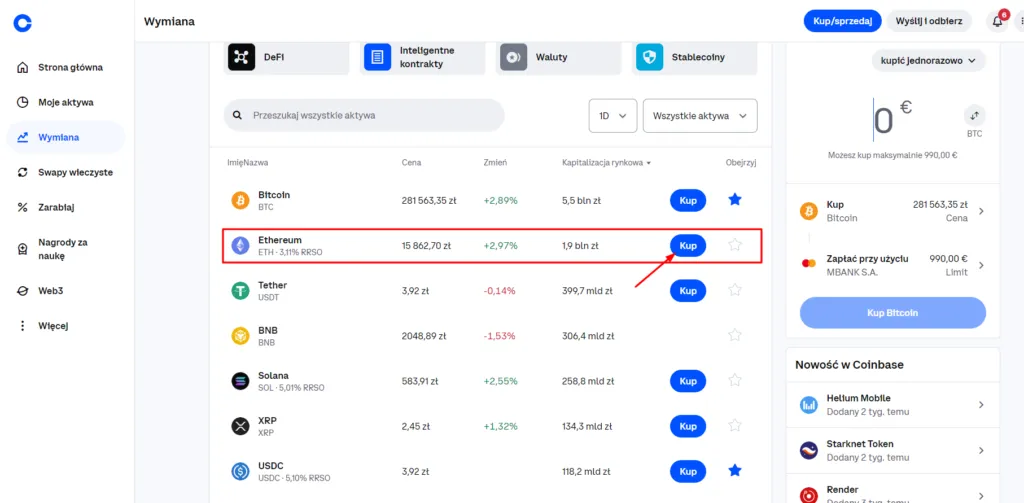Add Solana to watchlist with star
This screenshot has width=1024, height=503.
(x=735, y=380)
